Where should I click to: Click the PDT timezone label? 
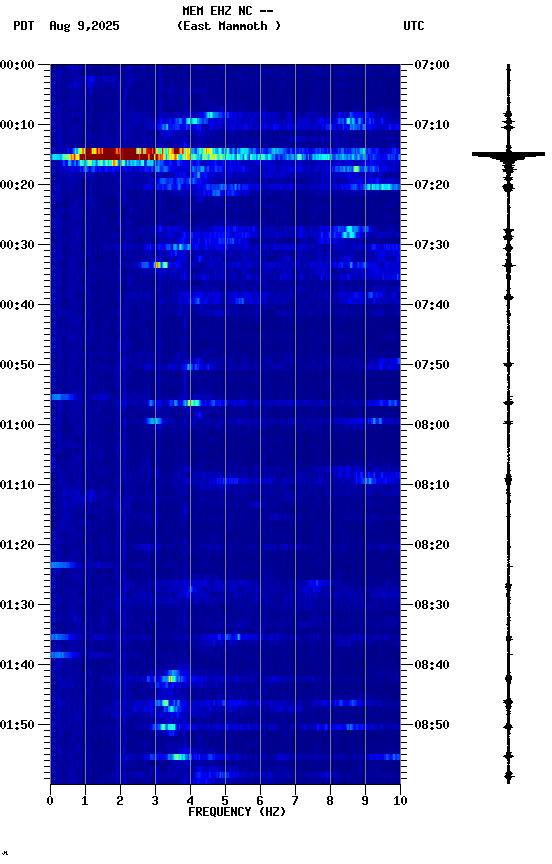tap(24, 26)
